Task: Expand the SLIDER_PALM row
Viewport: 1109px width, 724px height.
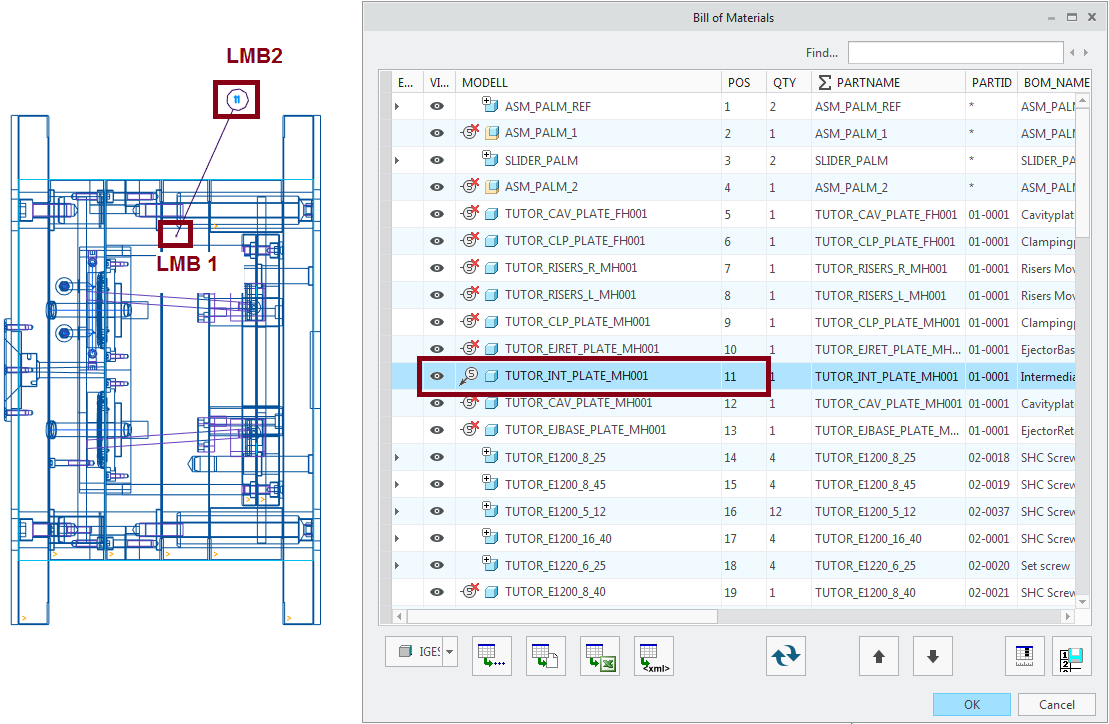Action: pos(397,160)
